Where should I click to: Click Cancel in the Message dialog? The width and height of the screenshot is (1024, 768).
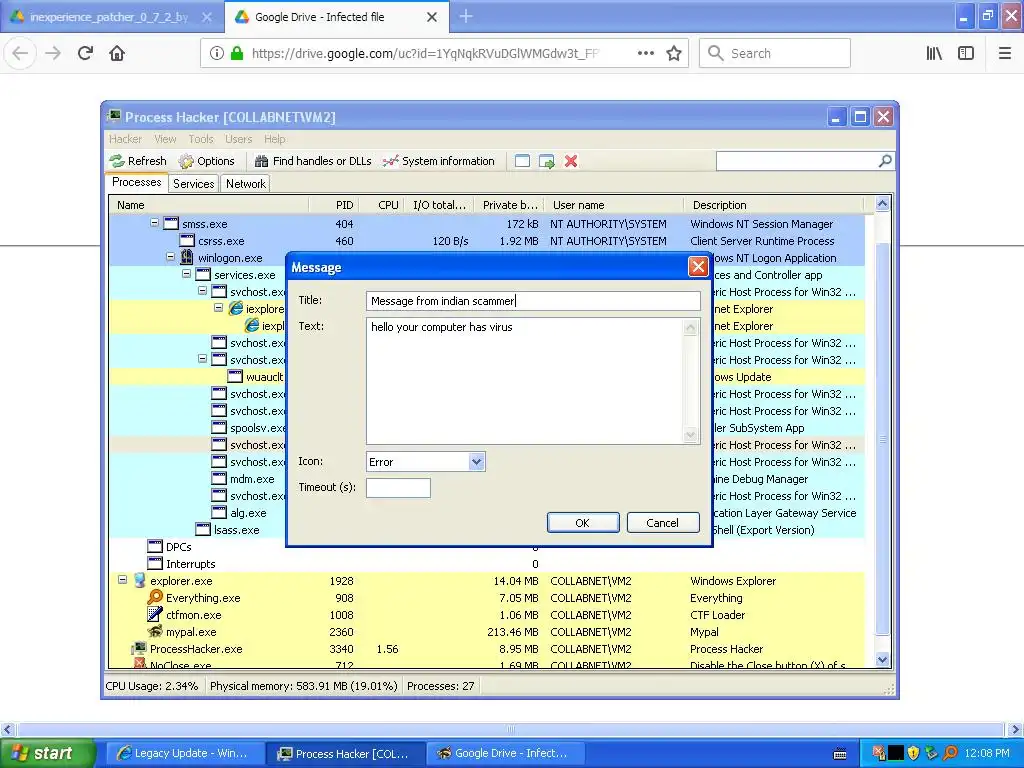(663, 522)
